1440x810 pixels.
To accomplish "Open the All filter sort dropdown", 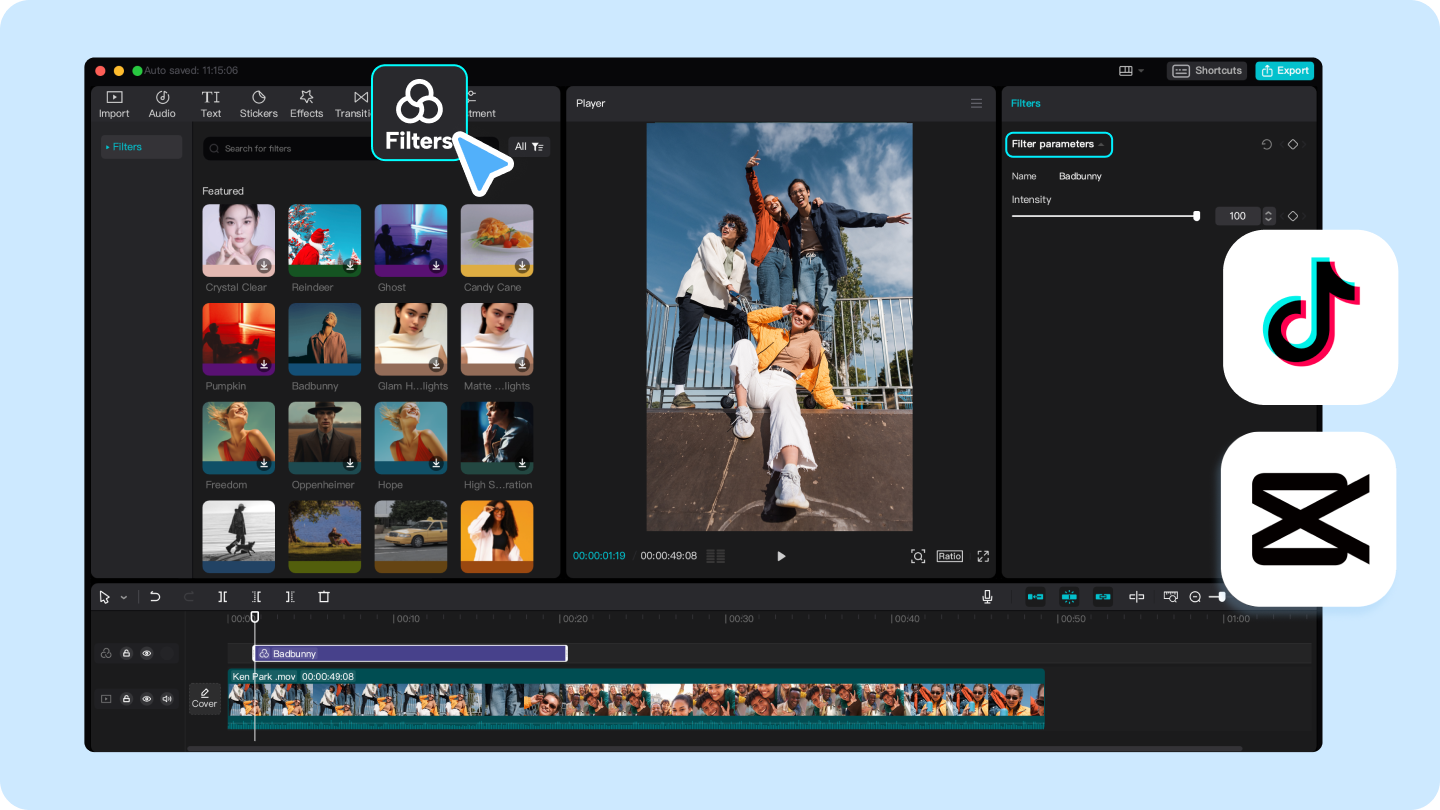I will point(529,147).
